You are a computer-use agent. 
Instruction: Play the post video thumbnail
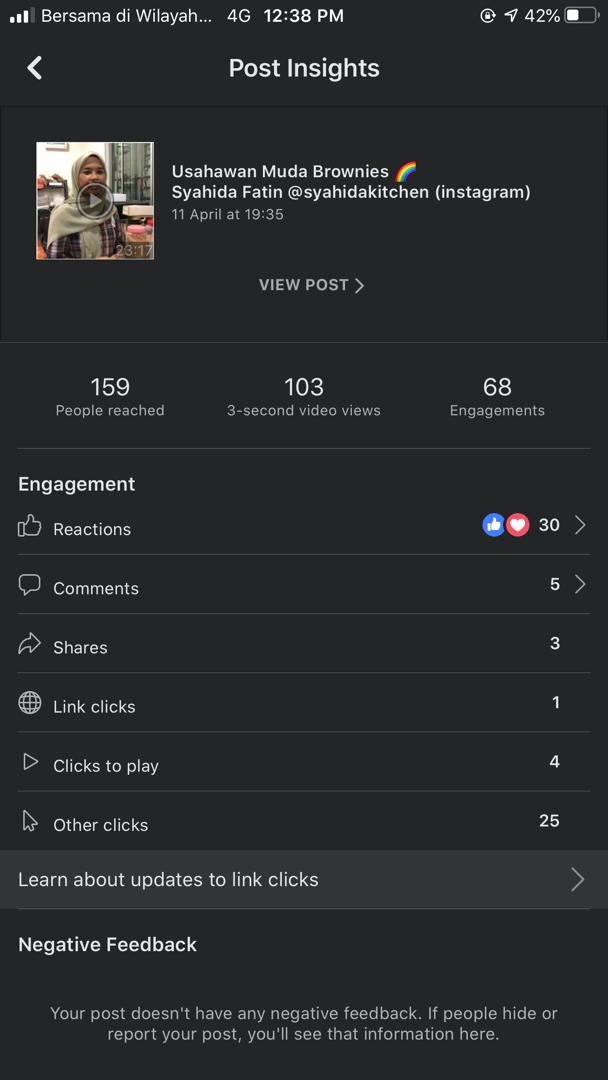click(95, 201)
